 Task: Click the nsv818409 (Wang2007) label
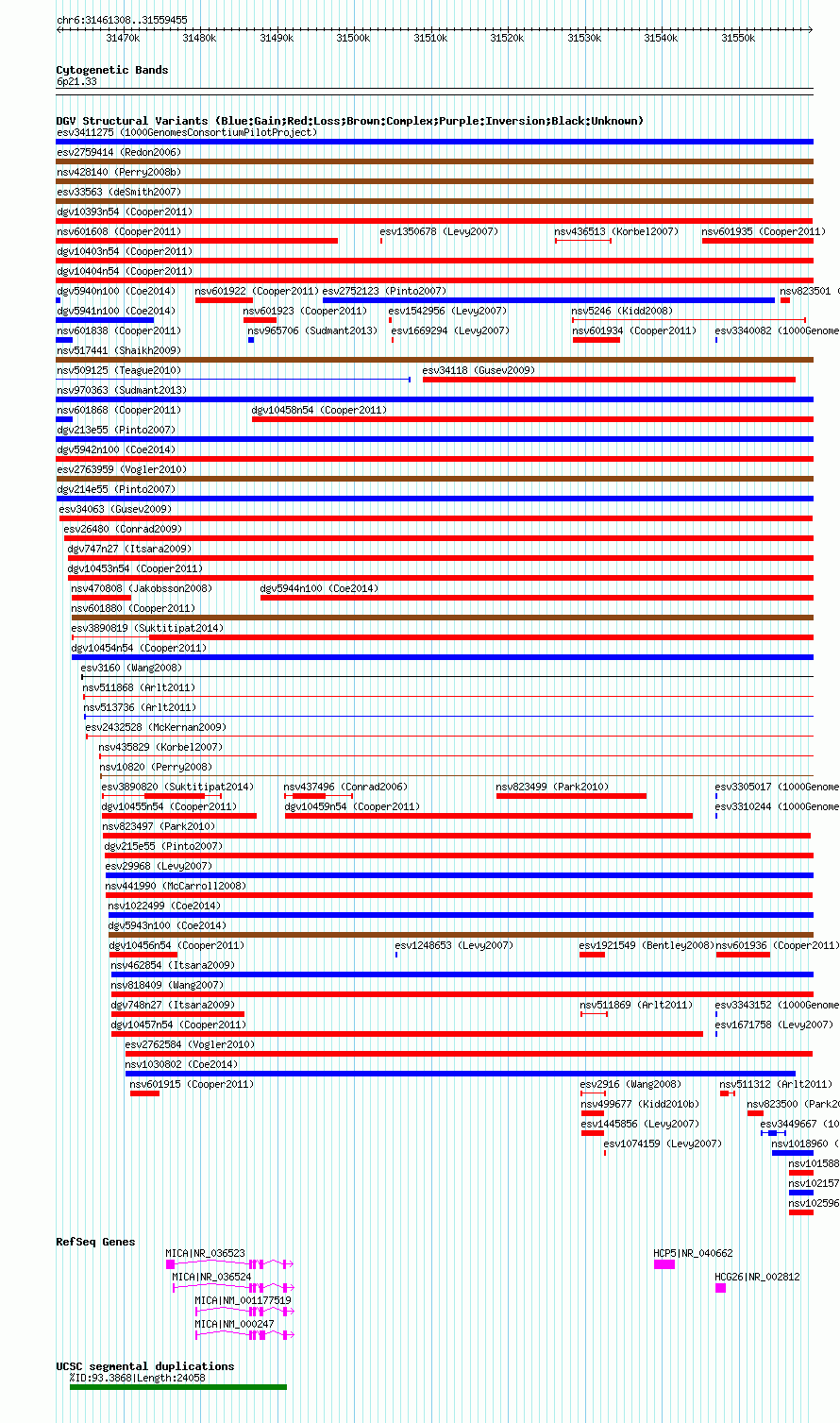(x=168, y=985)
